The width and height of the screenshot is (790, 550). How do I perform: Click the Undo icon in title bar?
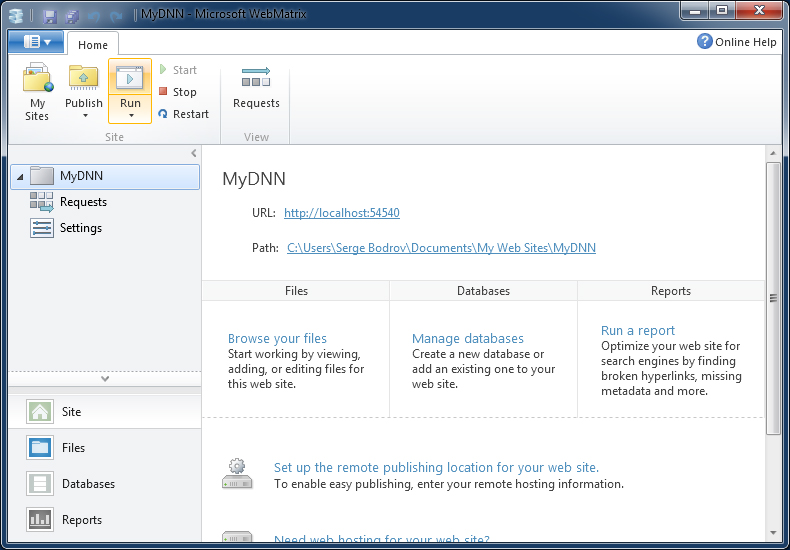point(94,17)
